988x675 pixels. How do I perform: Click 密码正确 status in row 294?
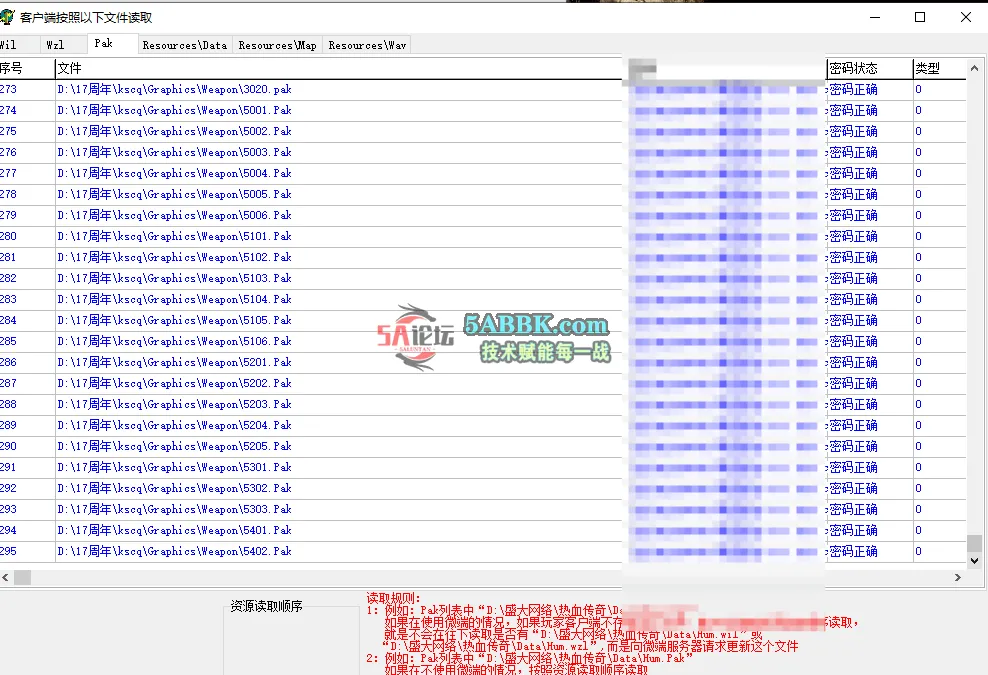pos(853,531)
